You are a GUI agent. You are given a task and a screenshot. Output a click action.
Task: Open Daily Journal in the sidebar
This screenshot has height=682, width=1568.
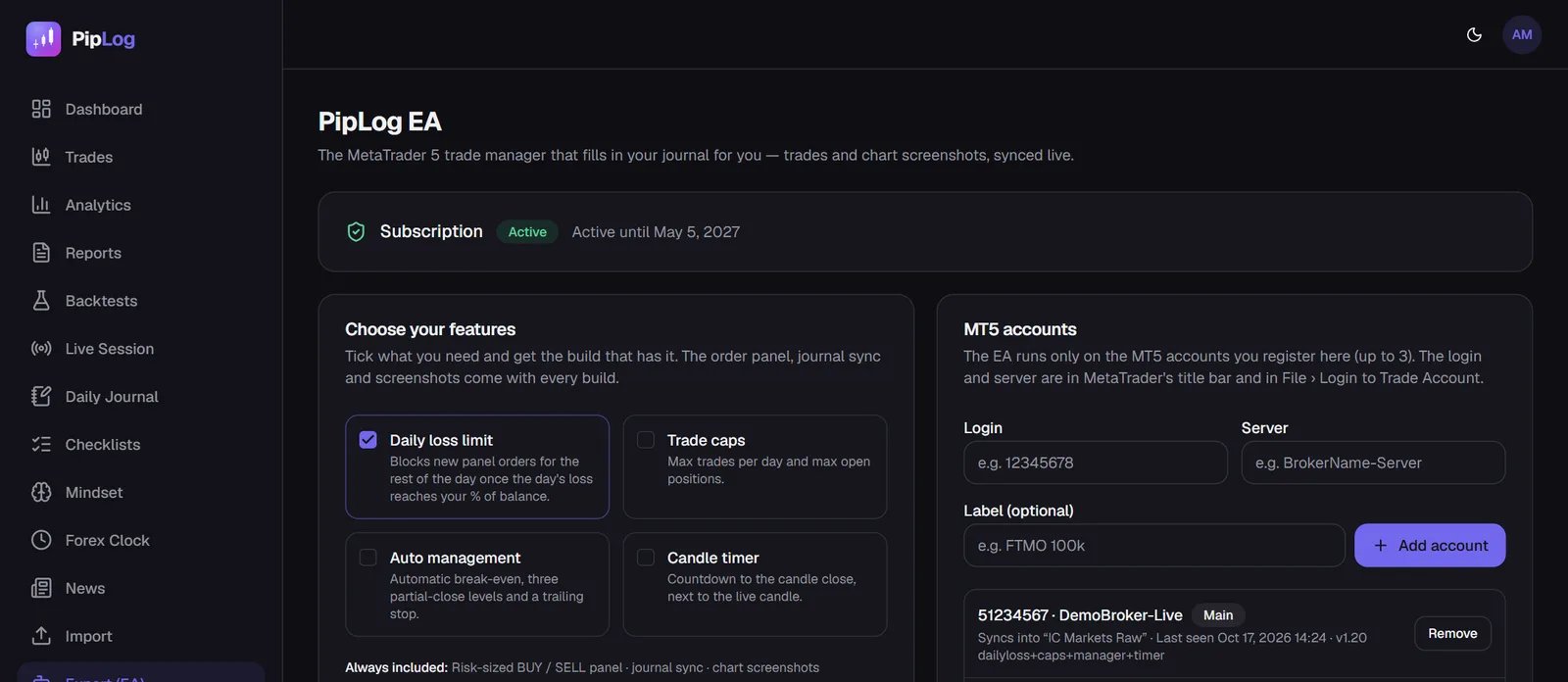141,397
